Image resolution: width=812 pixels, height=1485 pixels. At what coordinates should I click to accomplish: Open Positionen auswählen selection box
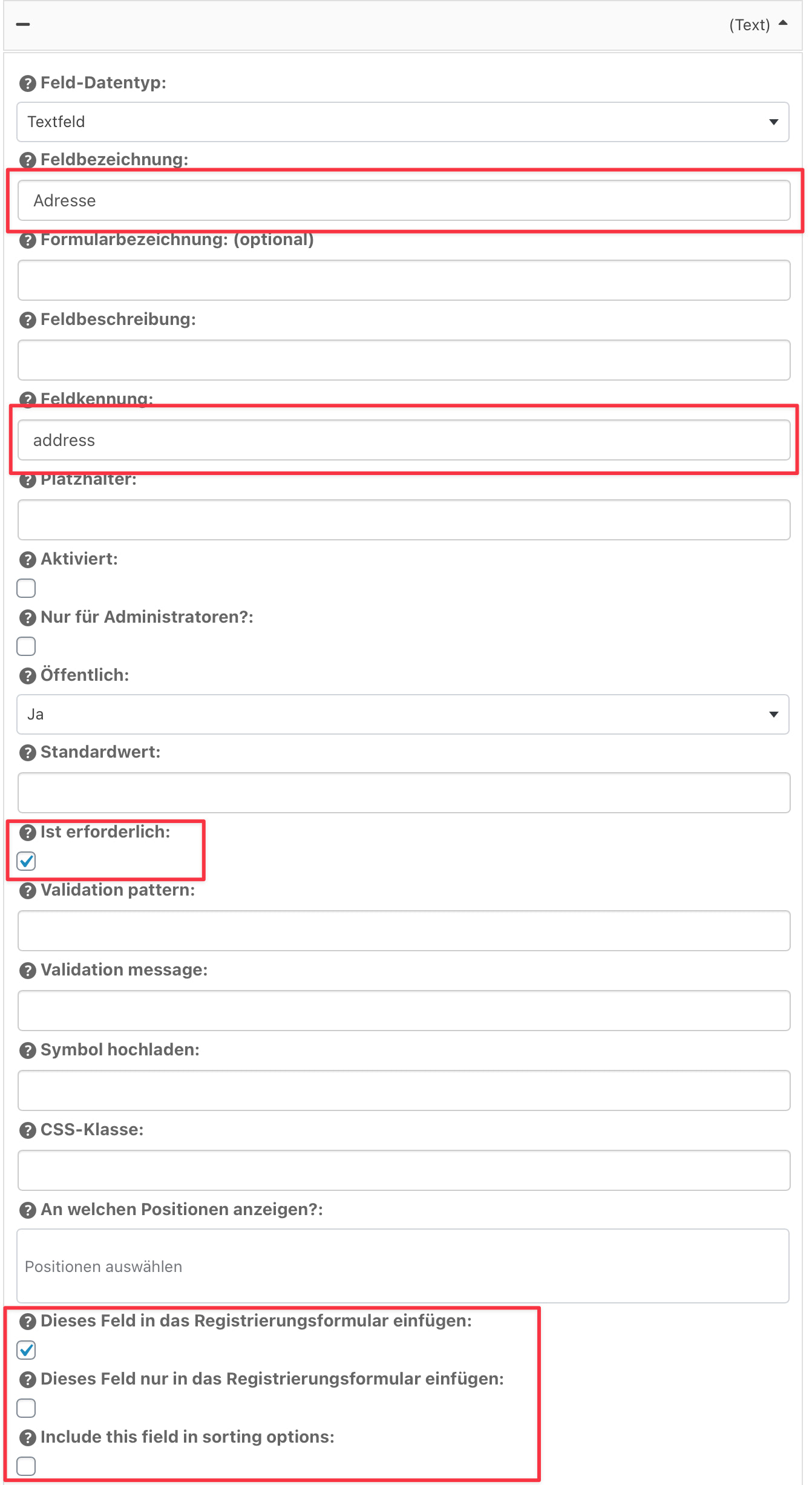[x=403, y=1266]
